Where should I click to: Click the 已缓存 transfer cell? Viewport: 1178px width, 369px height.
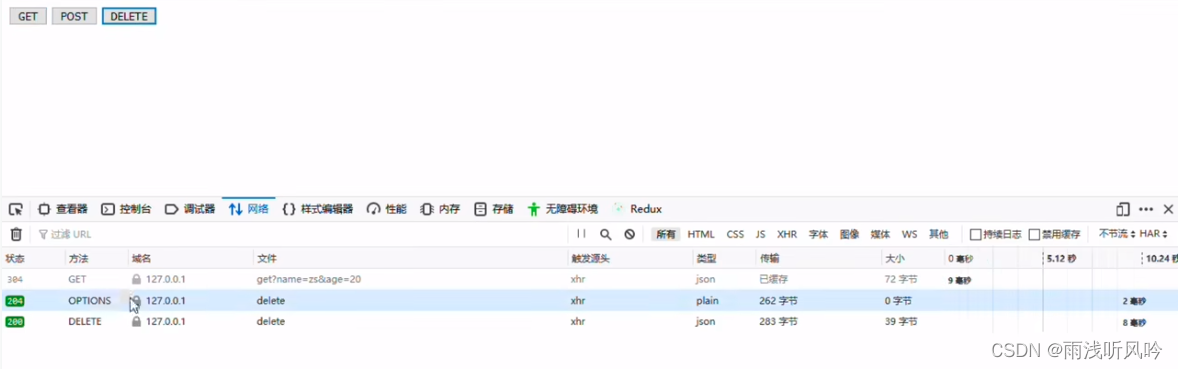click(x=774, y=280)
